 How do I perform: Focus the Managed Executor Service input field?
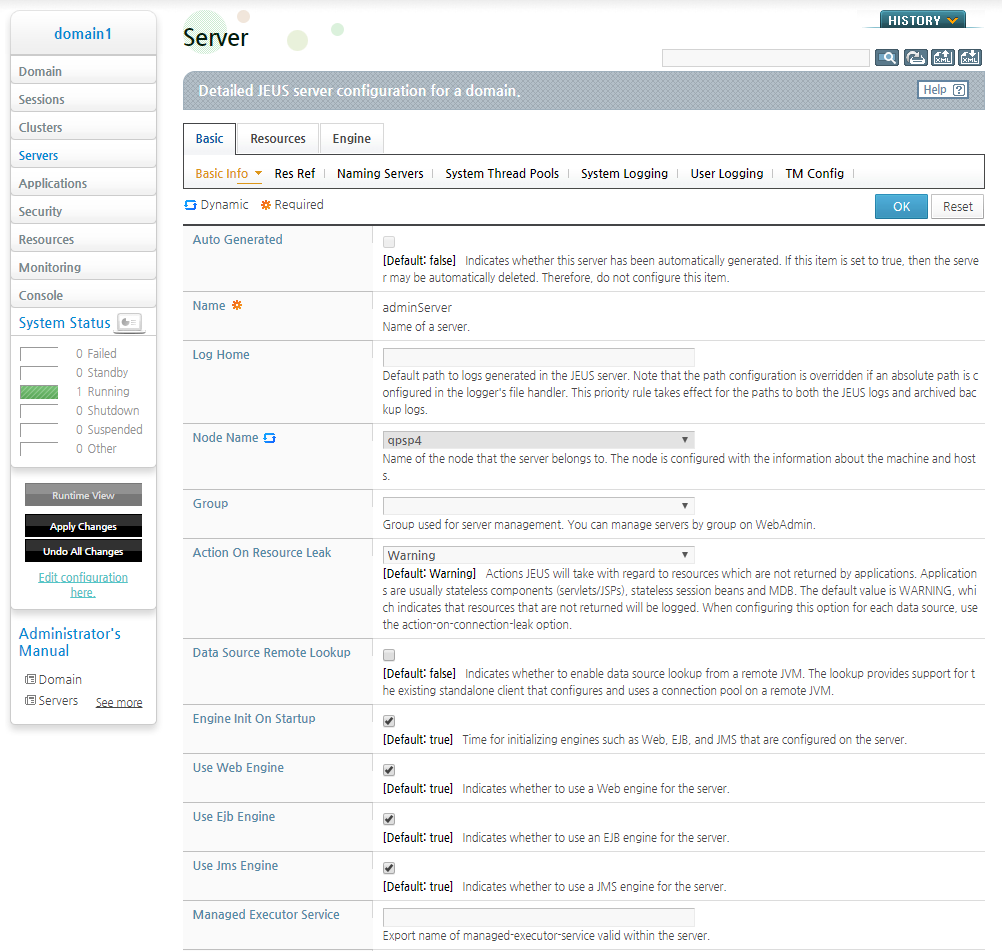(538, 917)
